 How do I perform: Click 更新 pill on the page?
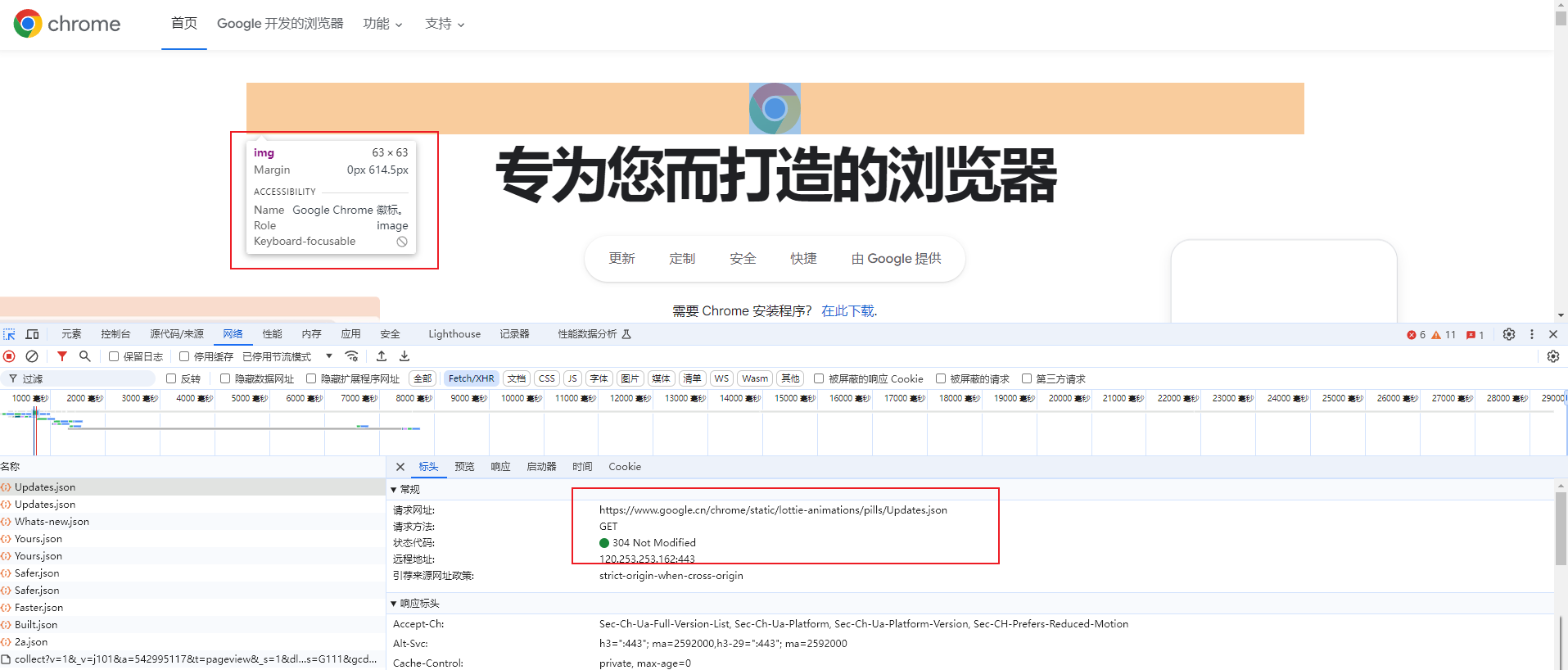point(621,259)
